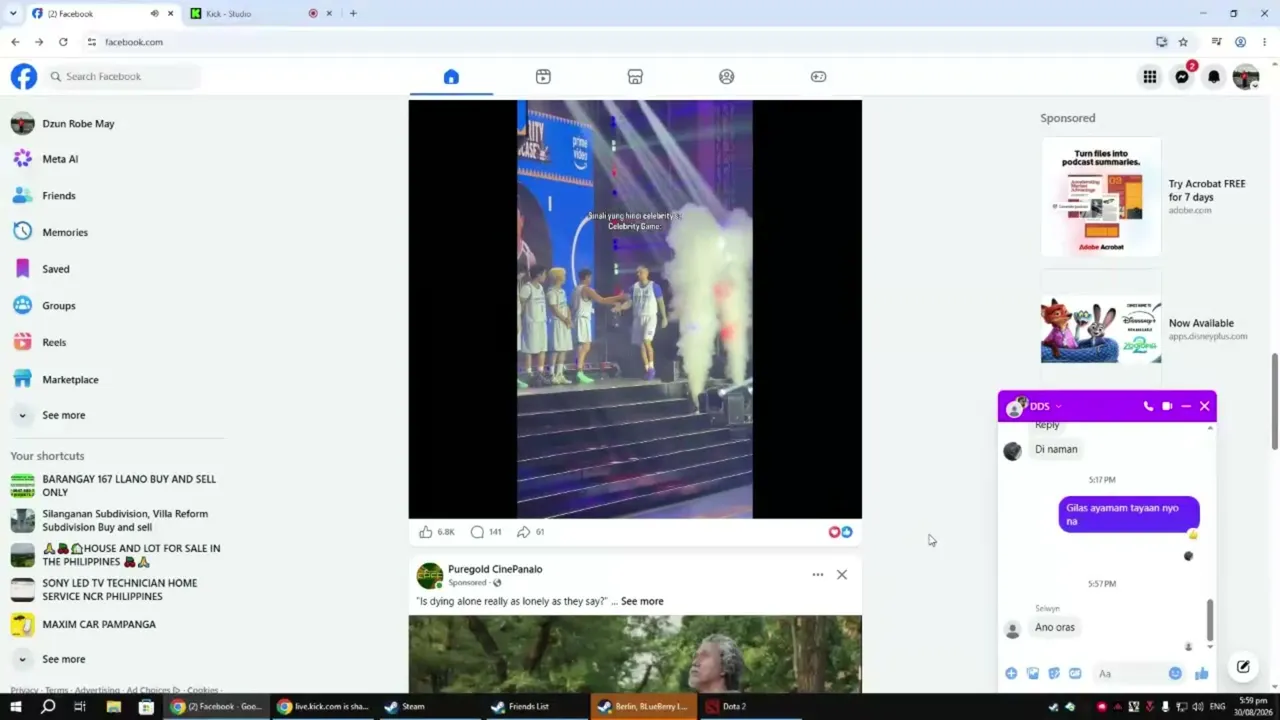Screen dimensions: 1280x720
Task: Open the Chrome three-dot menu
Action: (1265, 42)
